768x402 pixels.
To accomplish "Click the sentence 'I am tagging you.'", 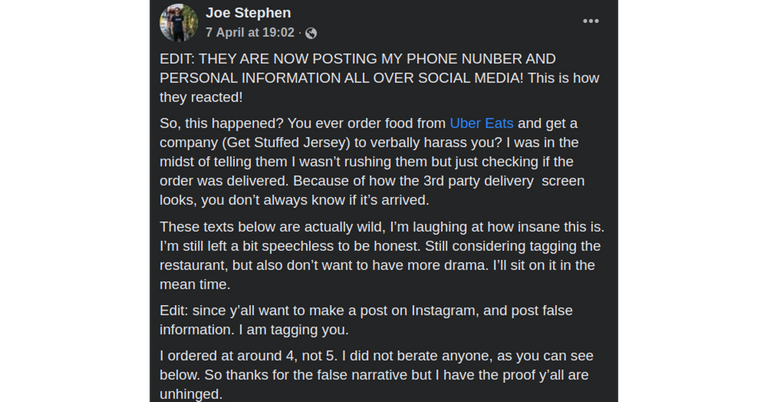I will pyautogui.click(x=293, y=330).
